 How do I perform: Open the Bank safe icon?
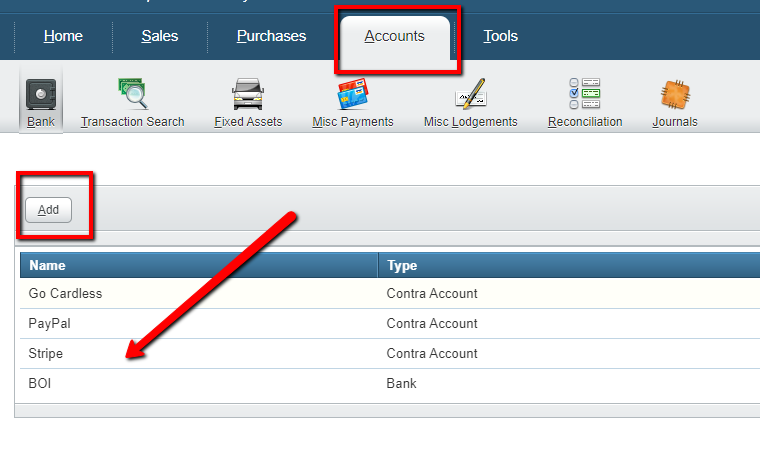[41, 94]
